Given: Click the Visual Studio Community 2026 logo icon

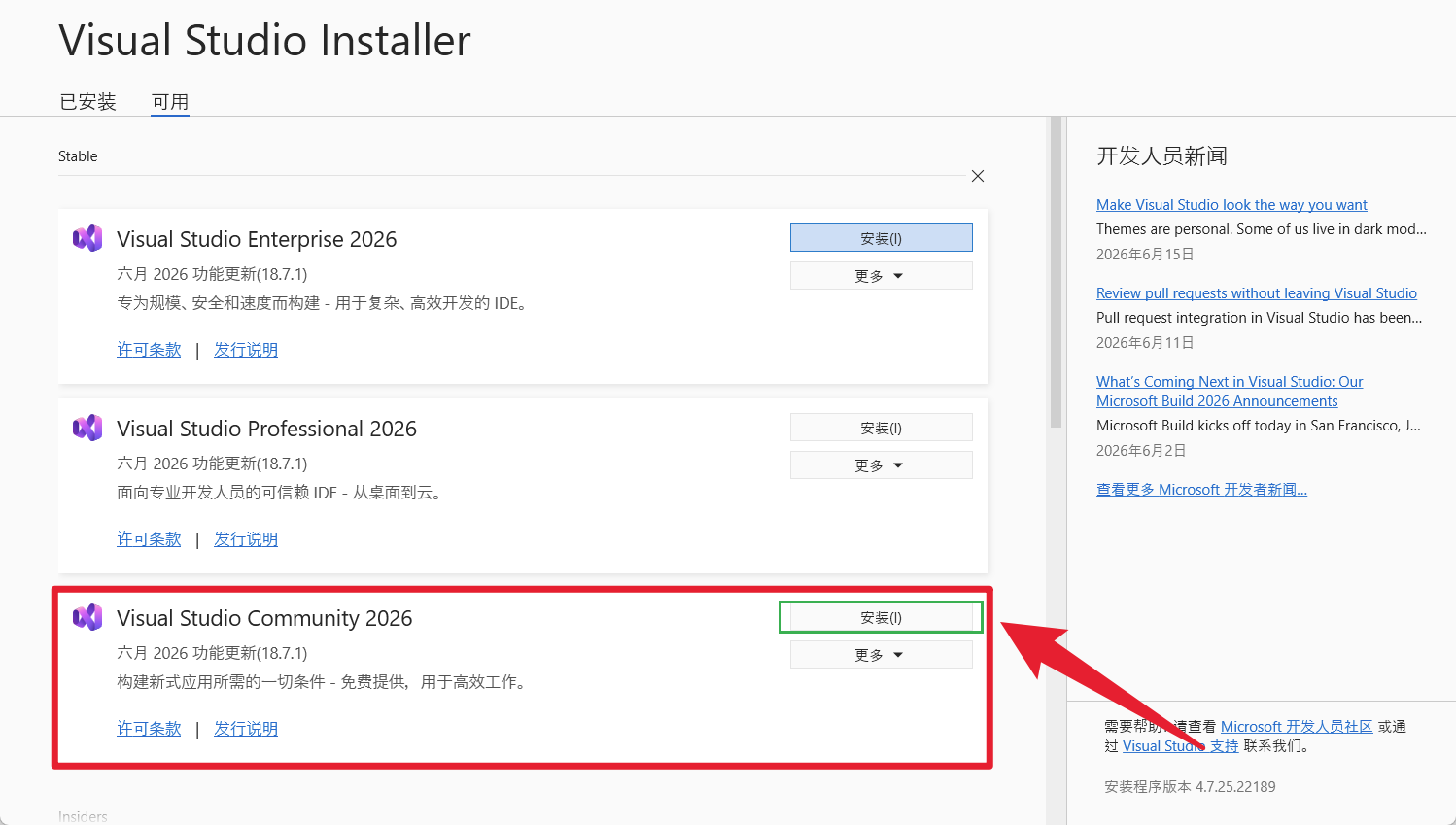Looking at the screenshot, I should (87, 617).
